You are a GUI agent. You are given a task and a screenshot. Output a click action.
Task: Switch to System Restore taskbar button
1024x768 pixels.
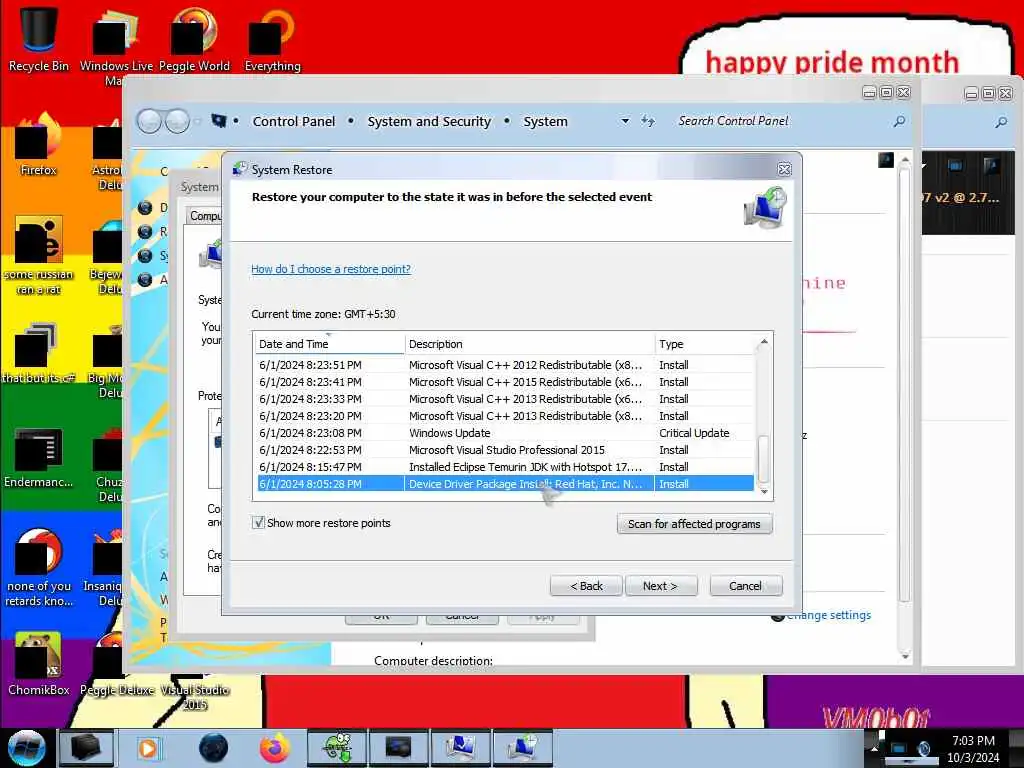click(522, 748)
